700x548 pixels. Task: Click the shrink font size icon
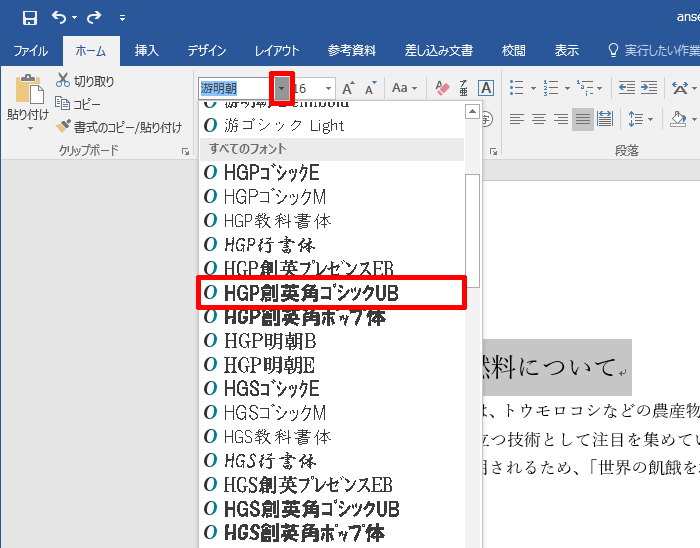(x=371, y=88)
